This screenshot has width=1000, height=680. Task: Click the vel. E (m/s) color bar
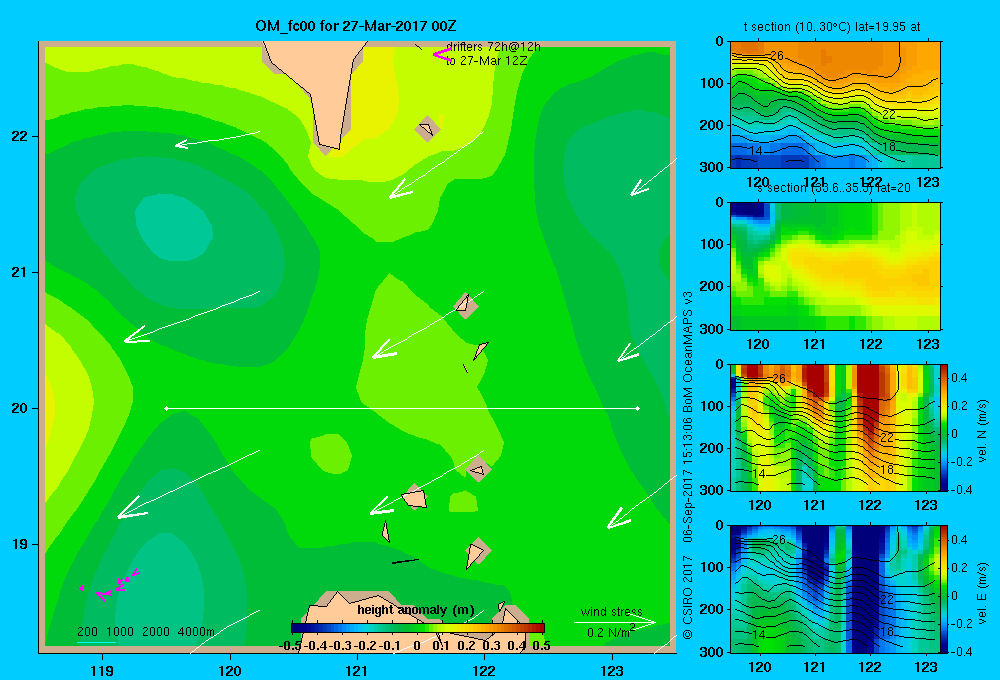pyautogui.click(x=944, y=589)
